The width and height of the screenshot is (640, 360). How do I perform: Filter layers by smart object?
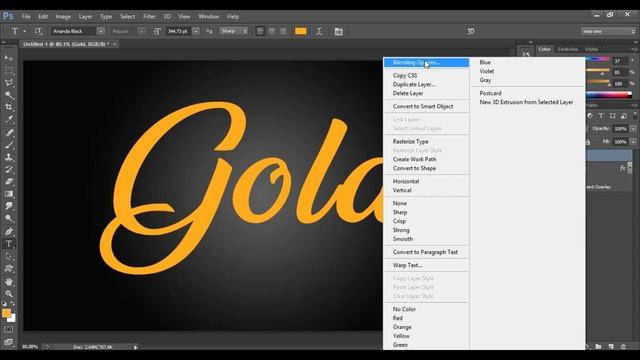(x=624, y=116)
